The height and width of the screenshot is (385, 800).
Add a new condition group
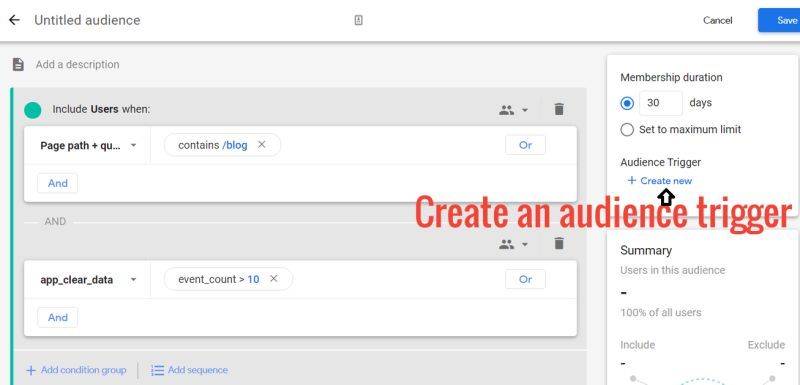coord(76,370)
